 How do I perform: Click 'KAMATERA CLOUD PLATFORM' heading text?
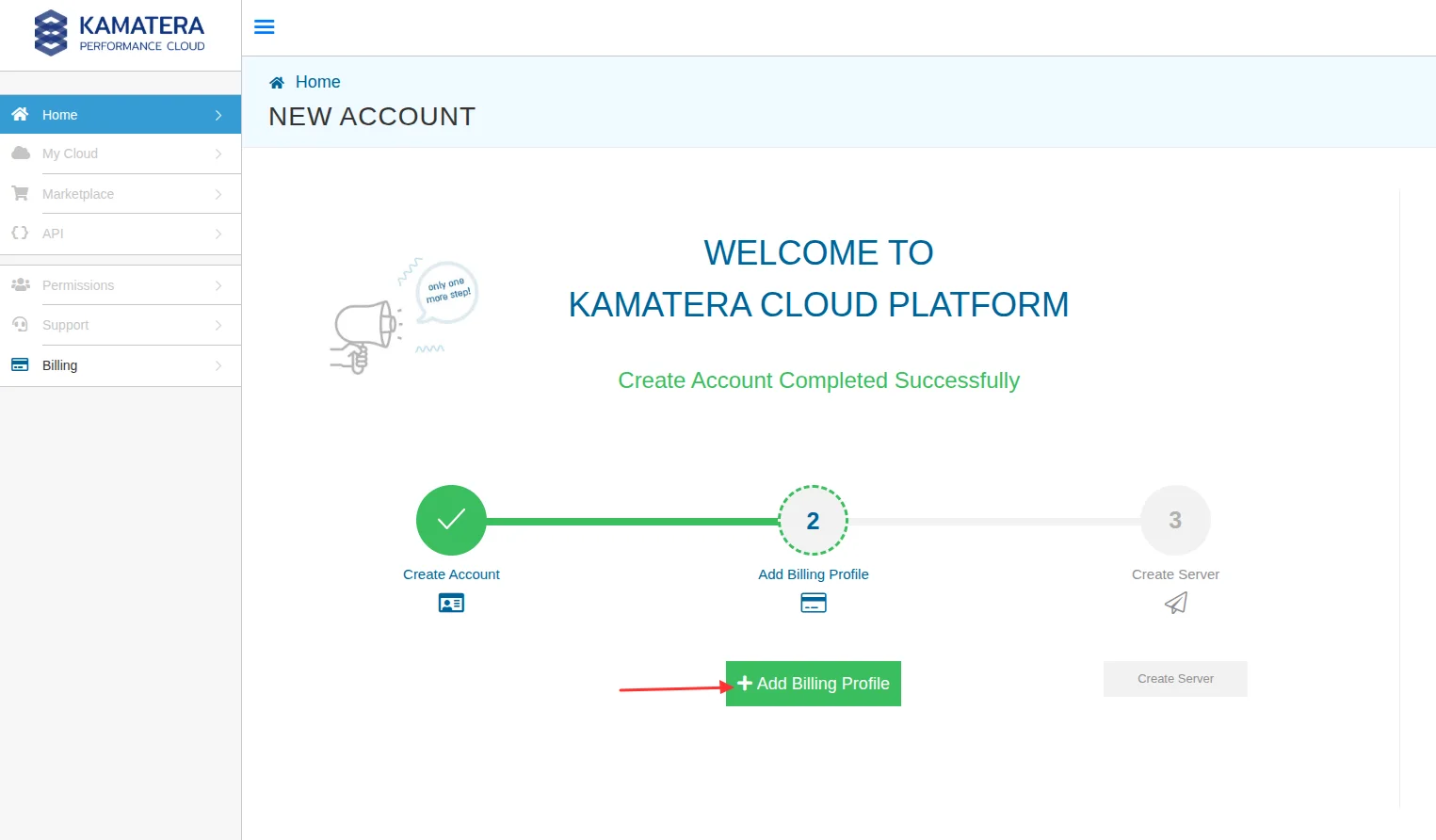pyautogui.click(x=818, y=304)
